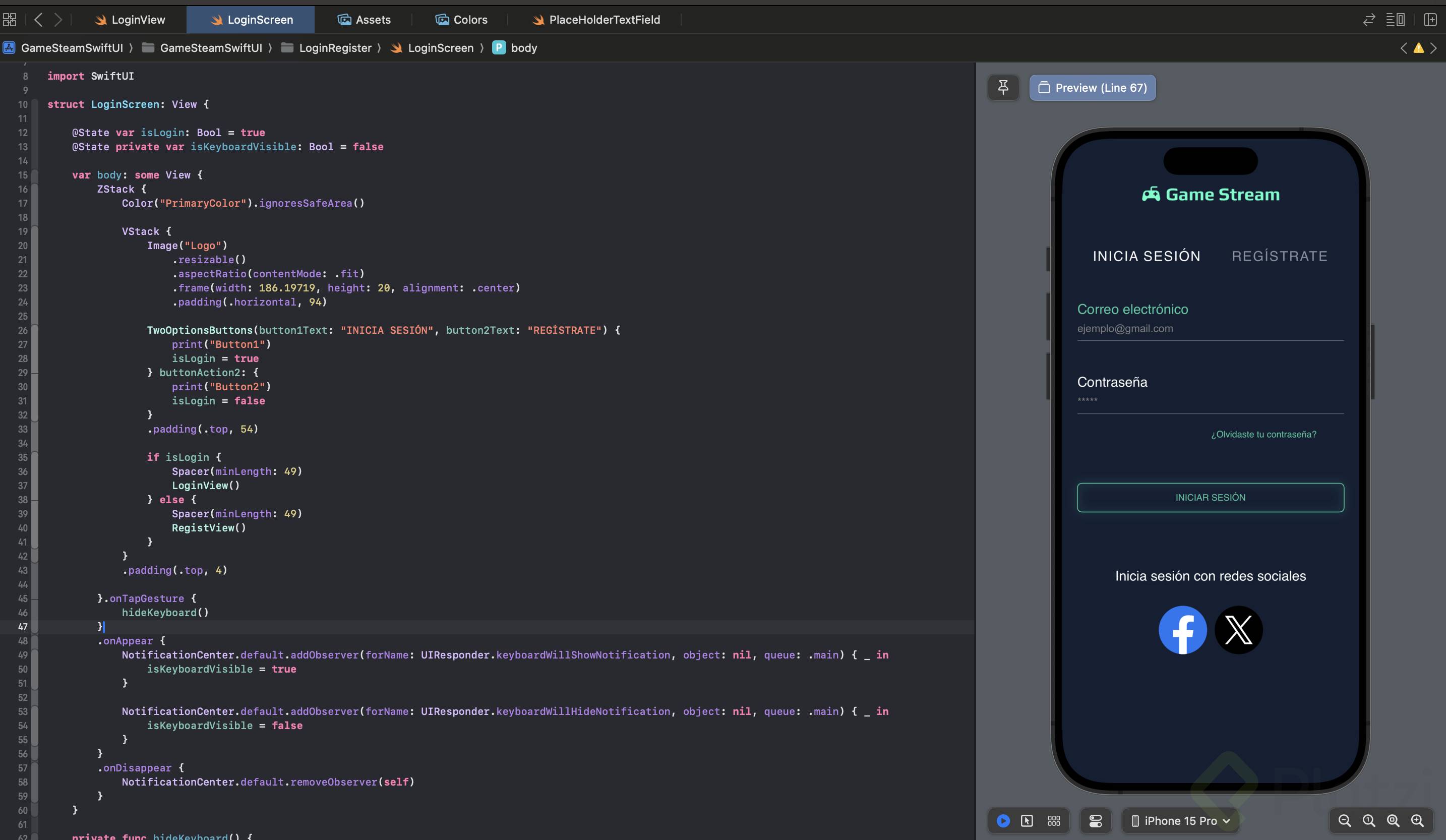Toggle the code review arrows icon

[x=1369, y=20]
